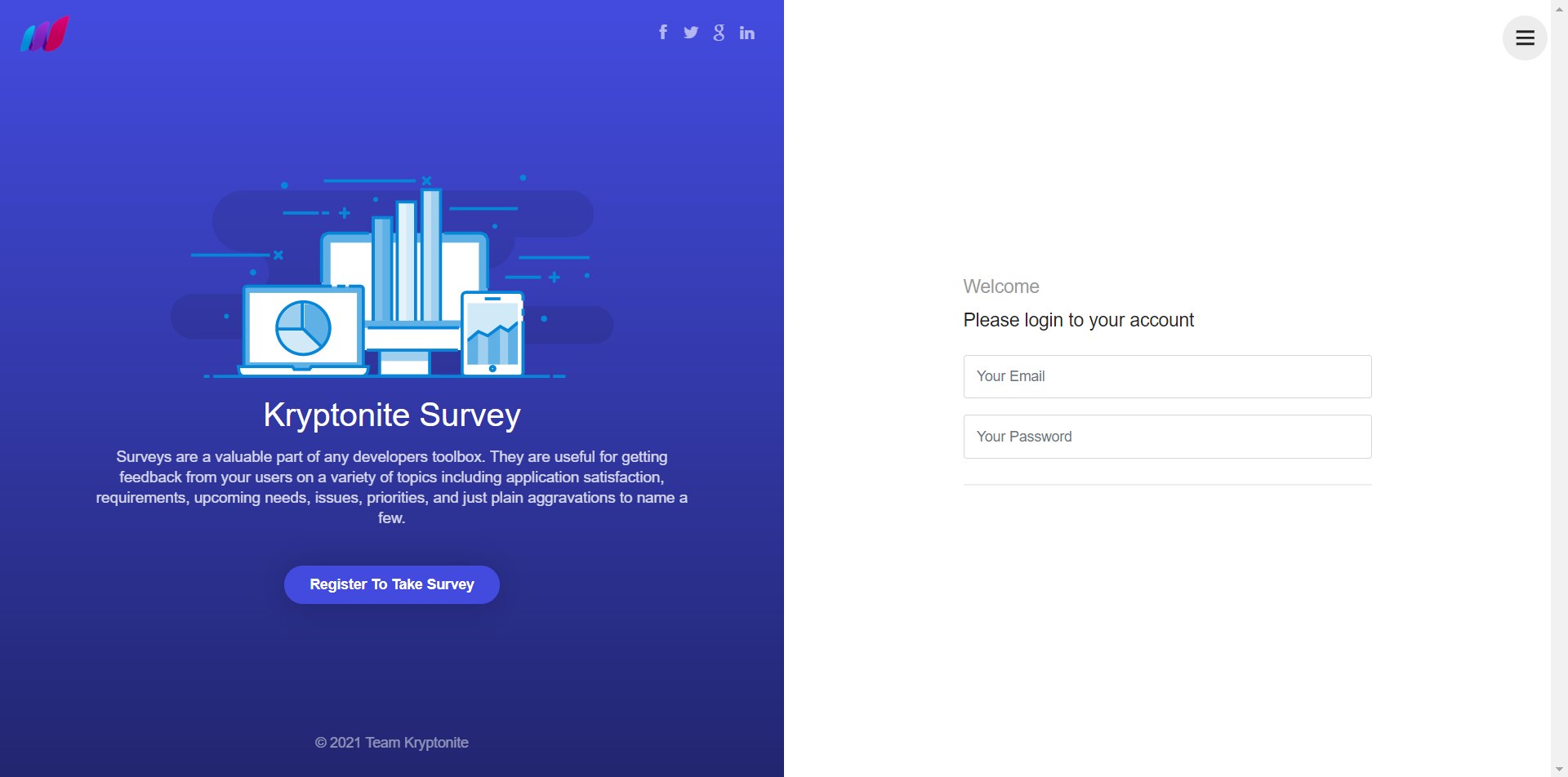Click the survey description paragraph

(x=392, y=487)
